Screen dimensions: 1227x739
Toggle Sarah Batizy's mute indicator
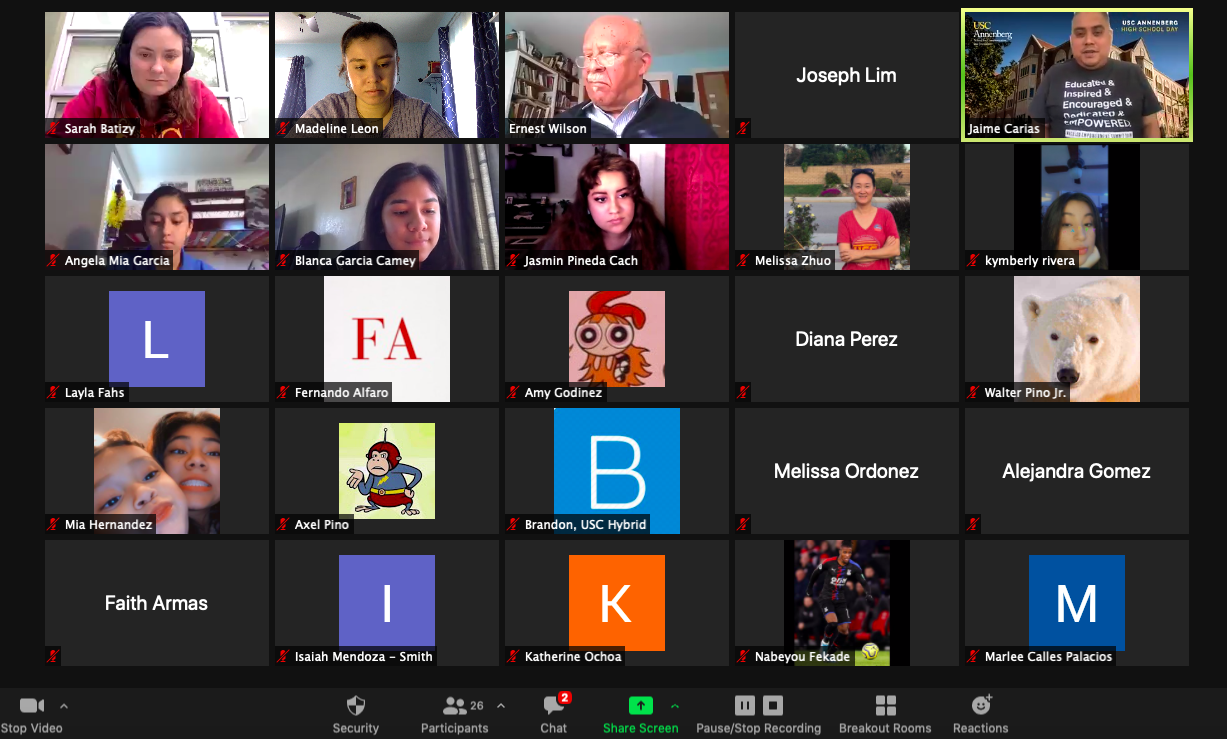tap(51, 128)
